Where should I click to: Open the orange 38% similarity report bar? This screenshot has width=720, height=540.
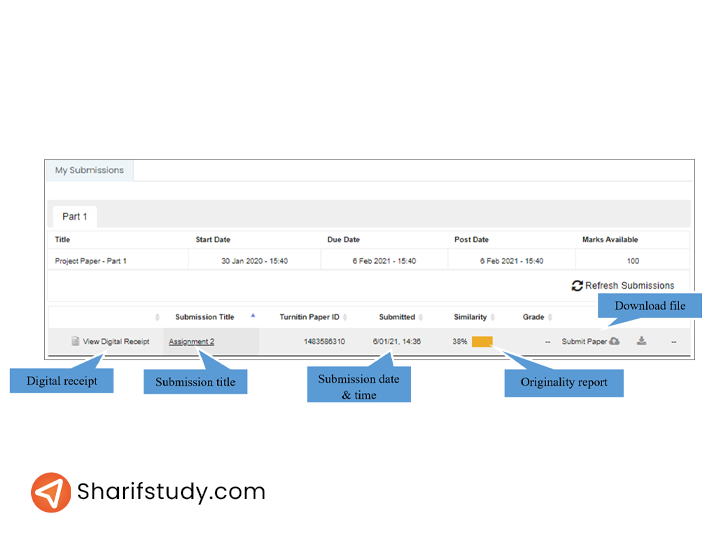[x=482, y=342]
